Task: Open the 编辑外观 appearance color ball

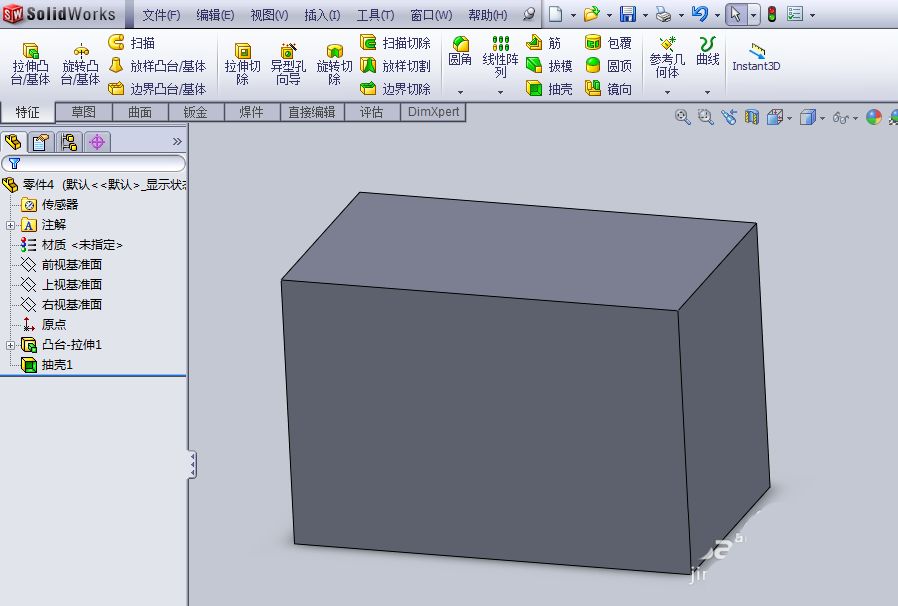Action: click(x=873, y=117)
